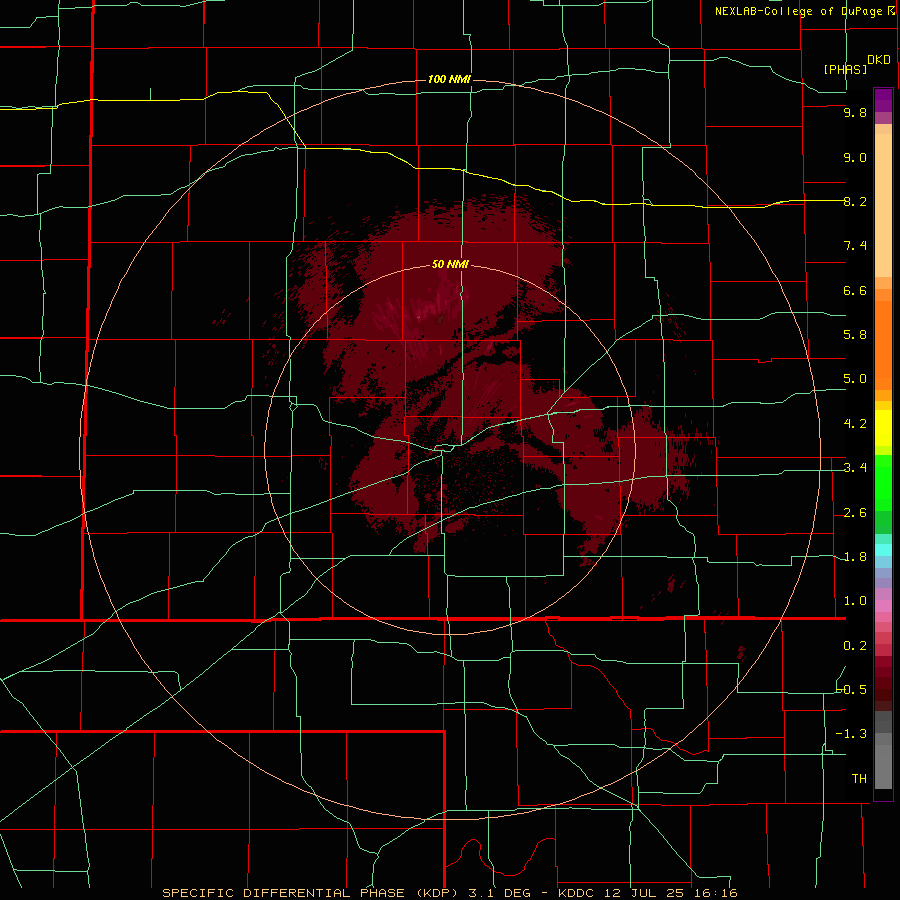Click the 2.6 scale label

pos(855,513)
